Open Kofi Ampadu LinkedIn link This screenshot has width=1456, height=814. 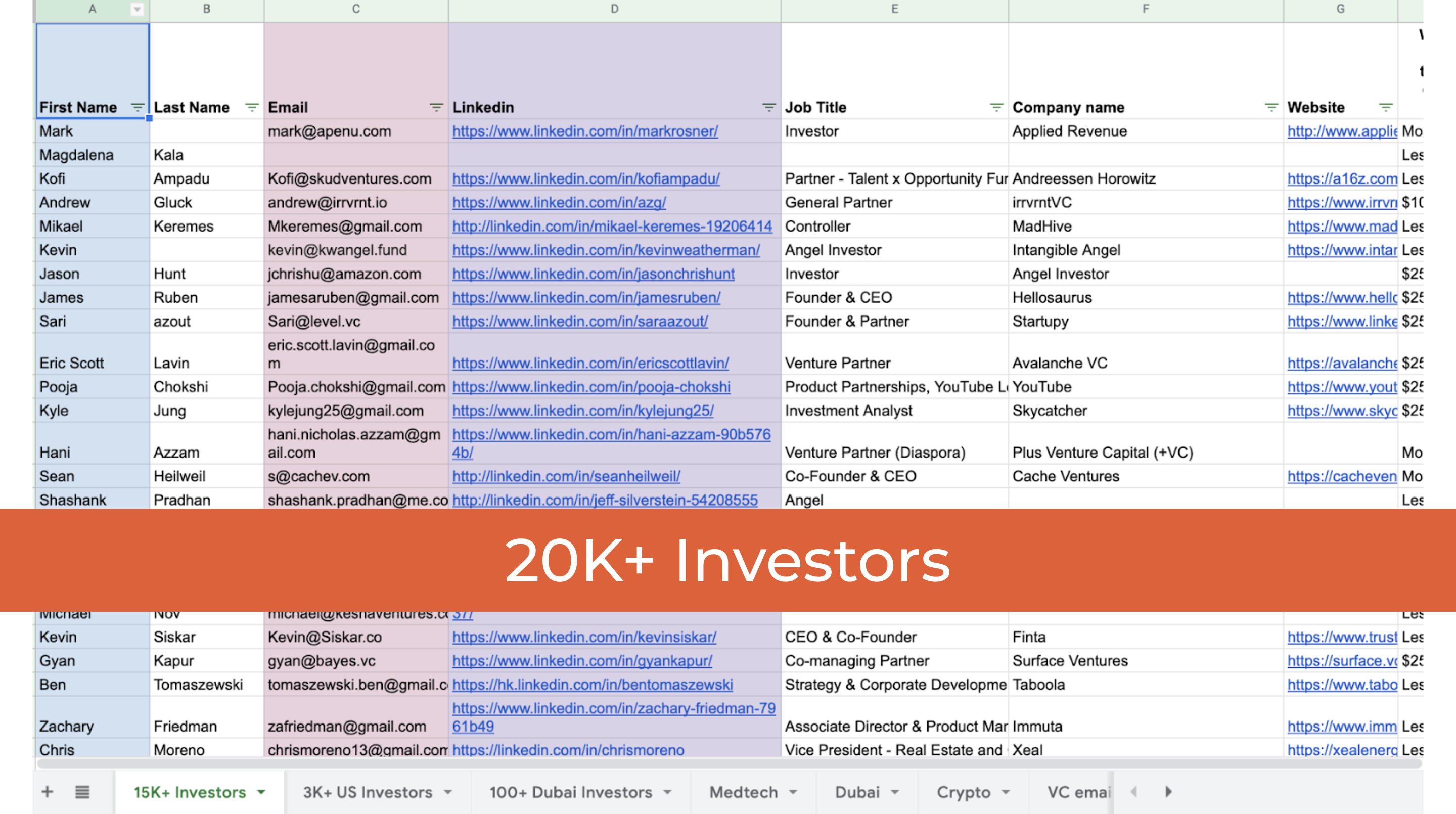(586, 178)
